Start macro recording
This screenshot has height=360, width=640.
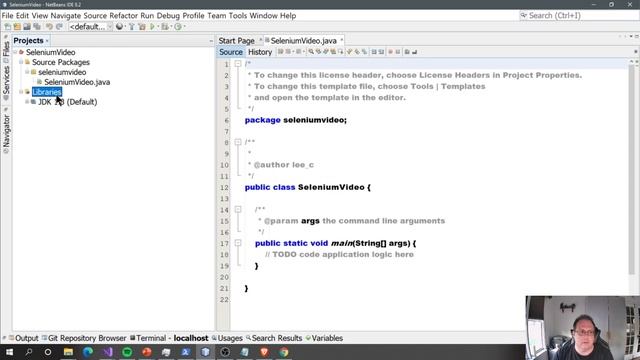tap(390, 52)
